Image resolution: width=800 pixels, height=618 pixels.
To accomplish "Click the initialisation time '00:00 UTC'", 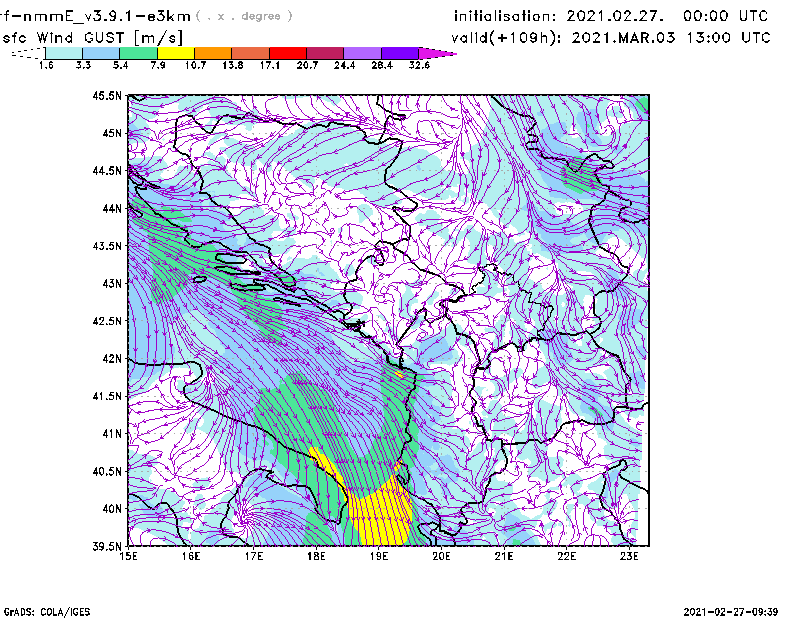I will pyautogui.click(x=726, y=16).
